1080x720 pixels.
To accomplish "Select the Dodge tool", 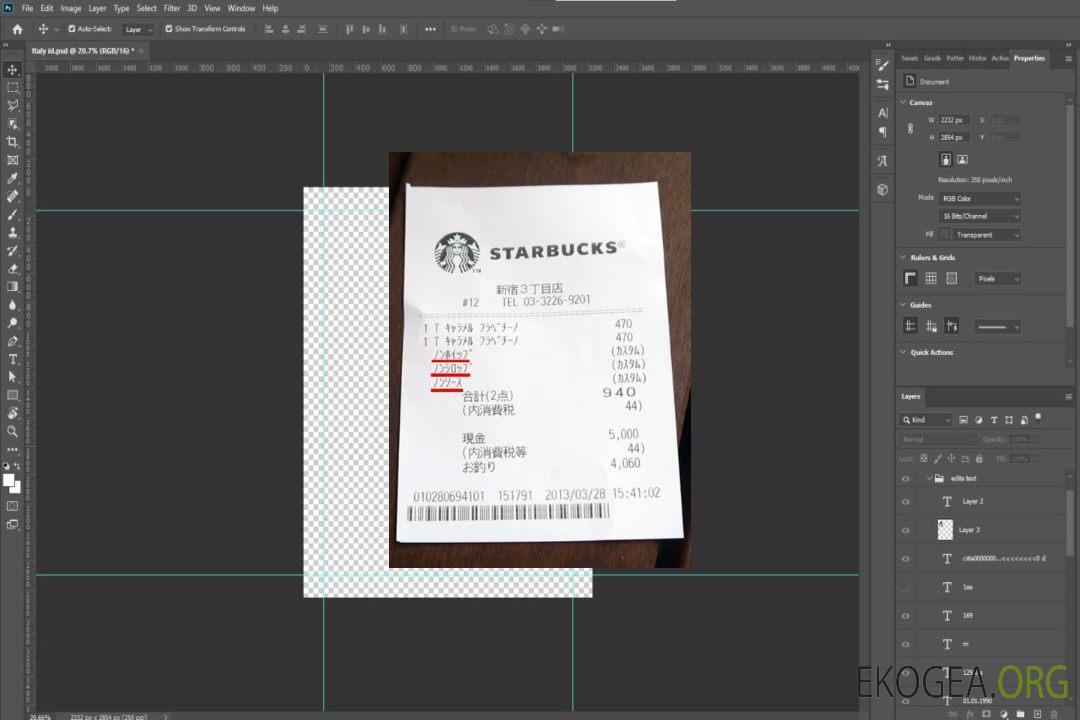I will click(12, 322).
